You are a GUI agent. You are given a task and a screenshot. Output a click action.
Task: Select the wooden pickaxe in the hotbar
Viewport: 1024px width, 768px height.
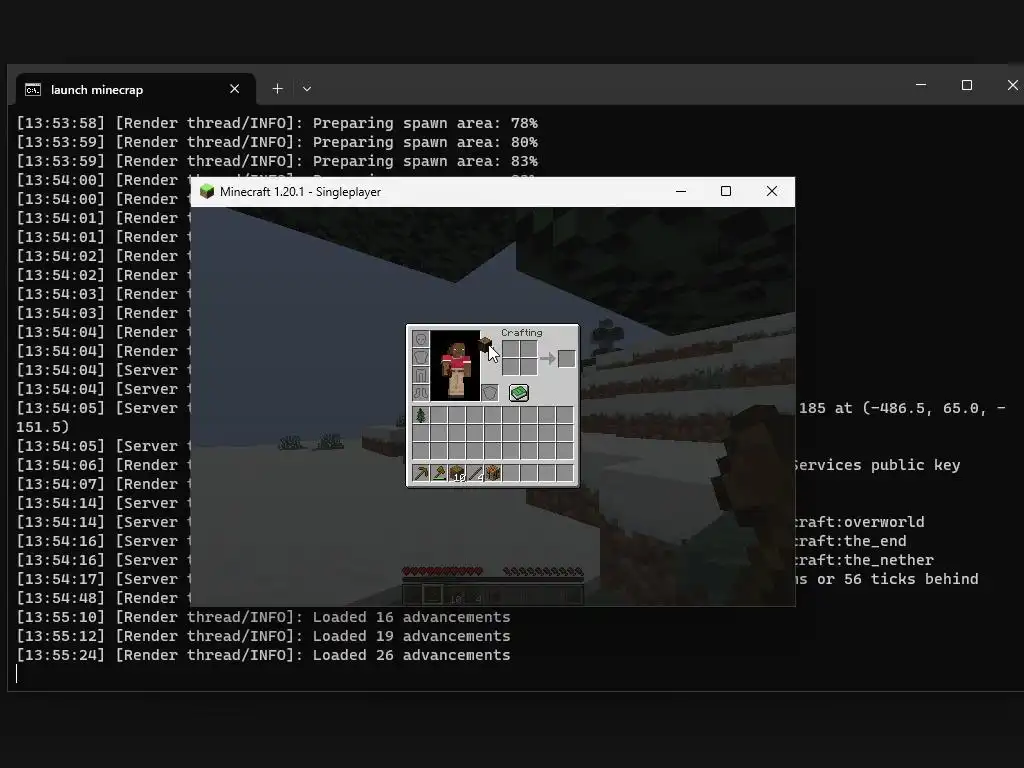click(421, 472)
